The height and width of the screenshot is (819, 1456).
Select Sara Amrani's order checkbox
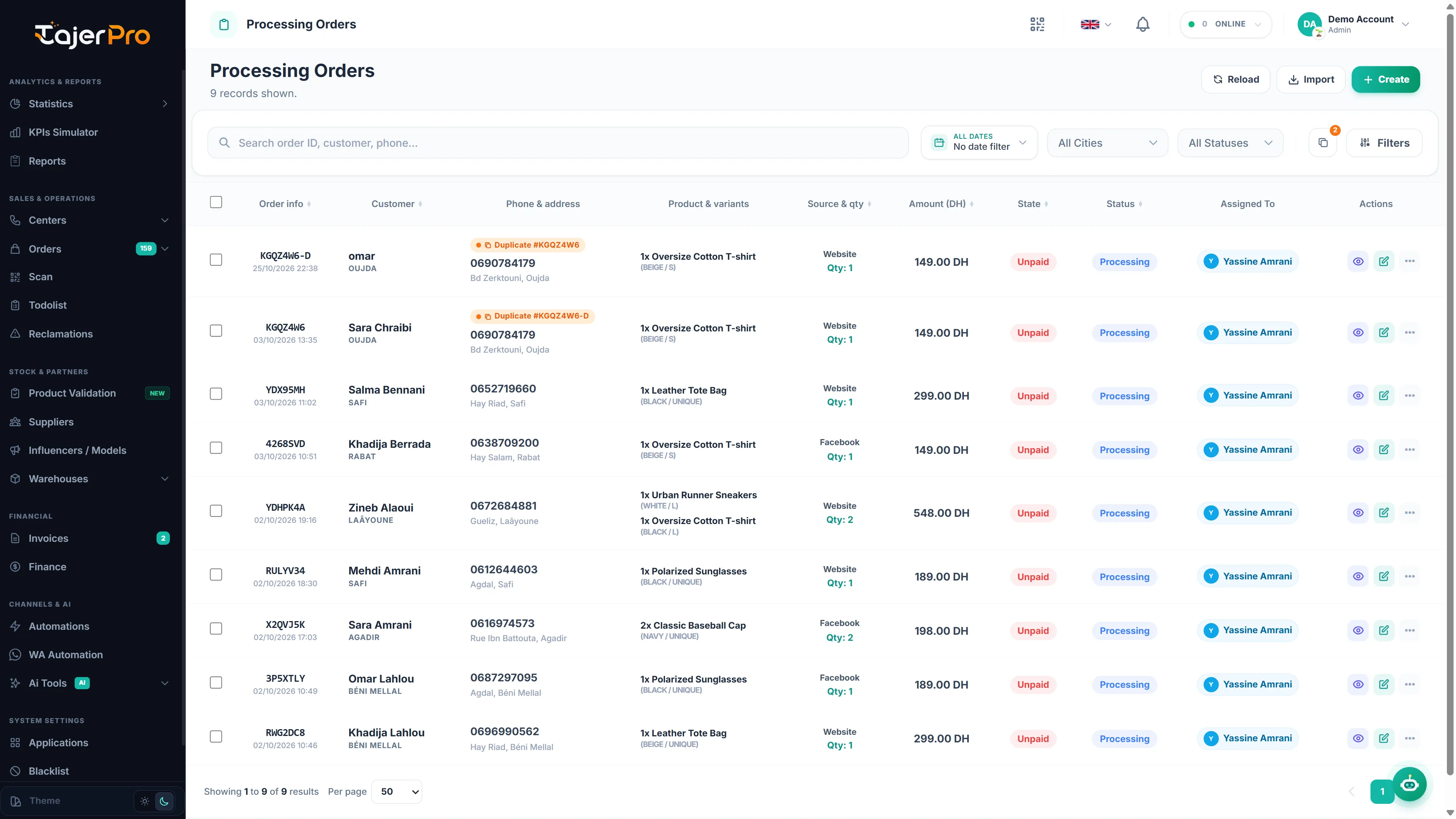tap(216, 629)
